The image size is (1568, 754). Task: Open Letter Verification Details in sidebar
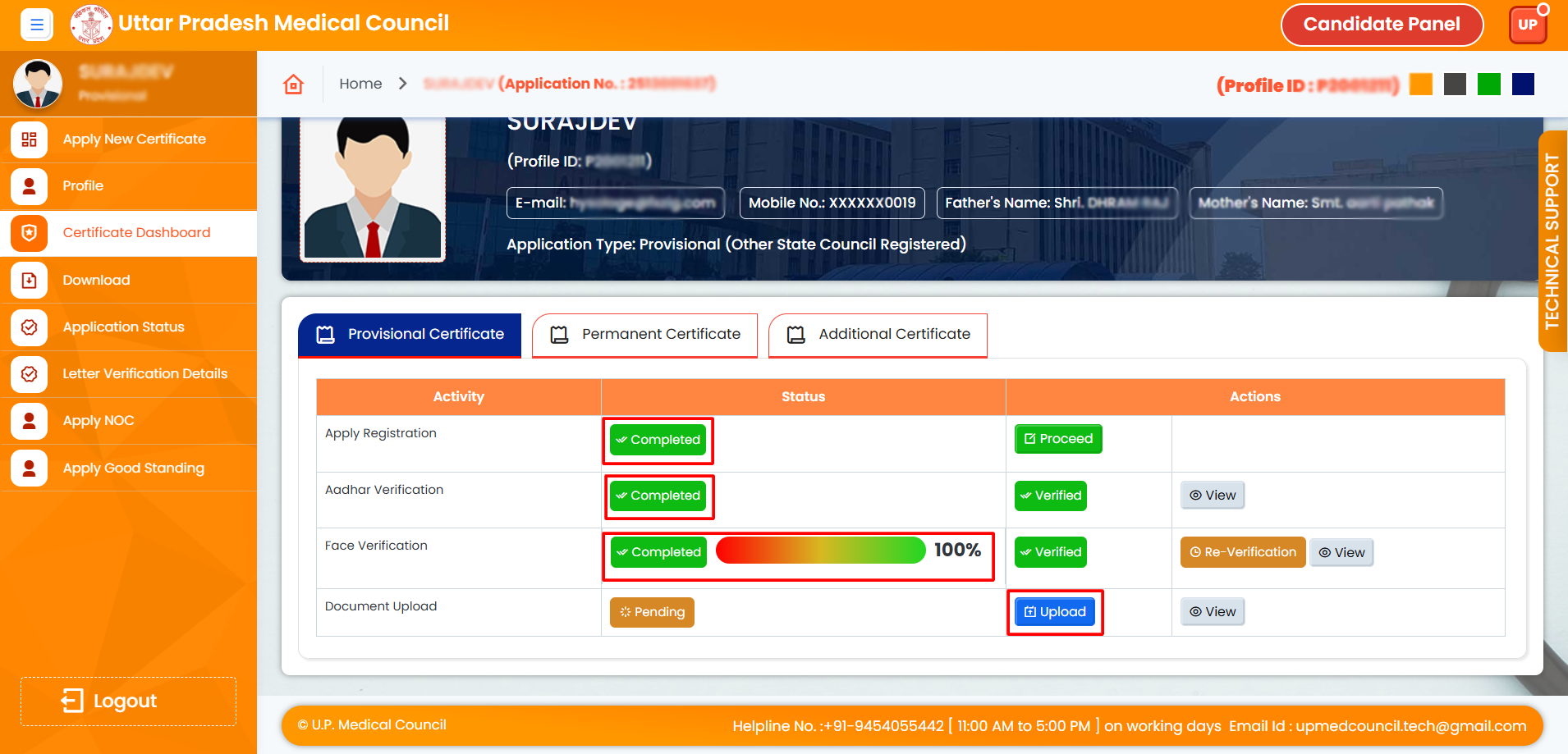click(x=144, y=374)
